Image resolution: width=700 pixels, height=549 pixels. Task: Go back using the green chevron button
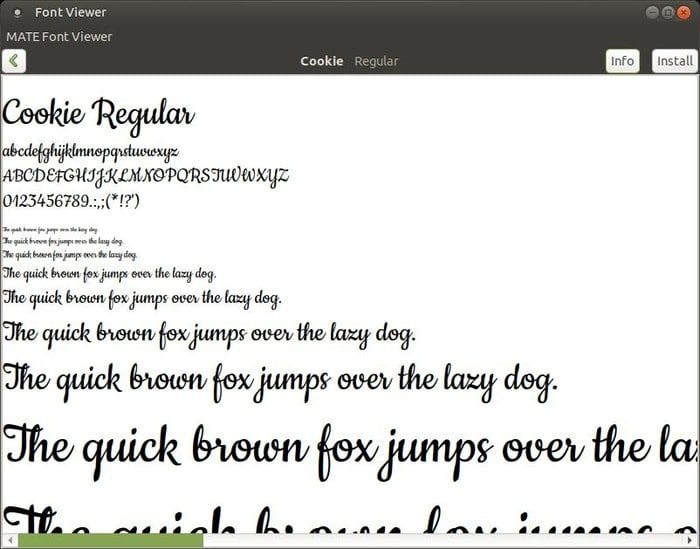click(x=14, y=61)
